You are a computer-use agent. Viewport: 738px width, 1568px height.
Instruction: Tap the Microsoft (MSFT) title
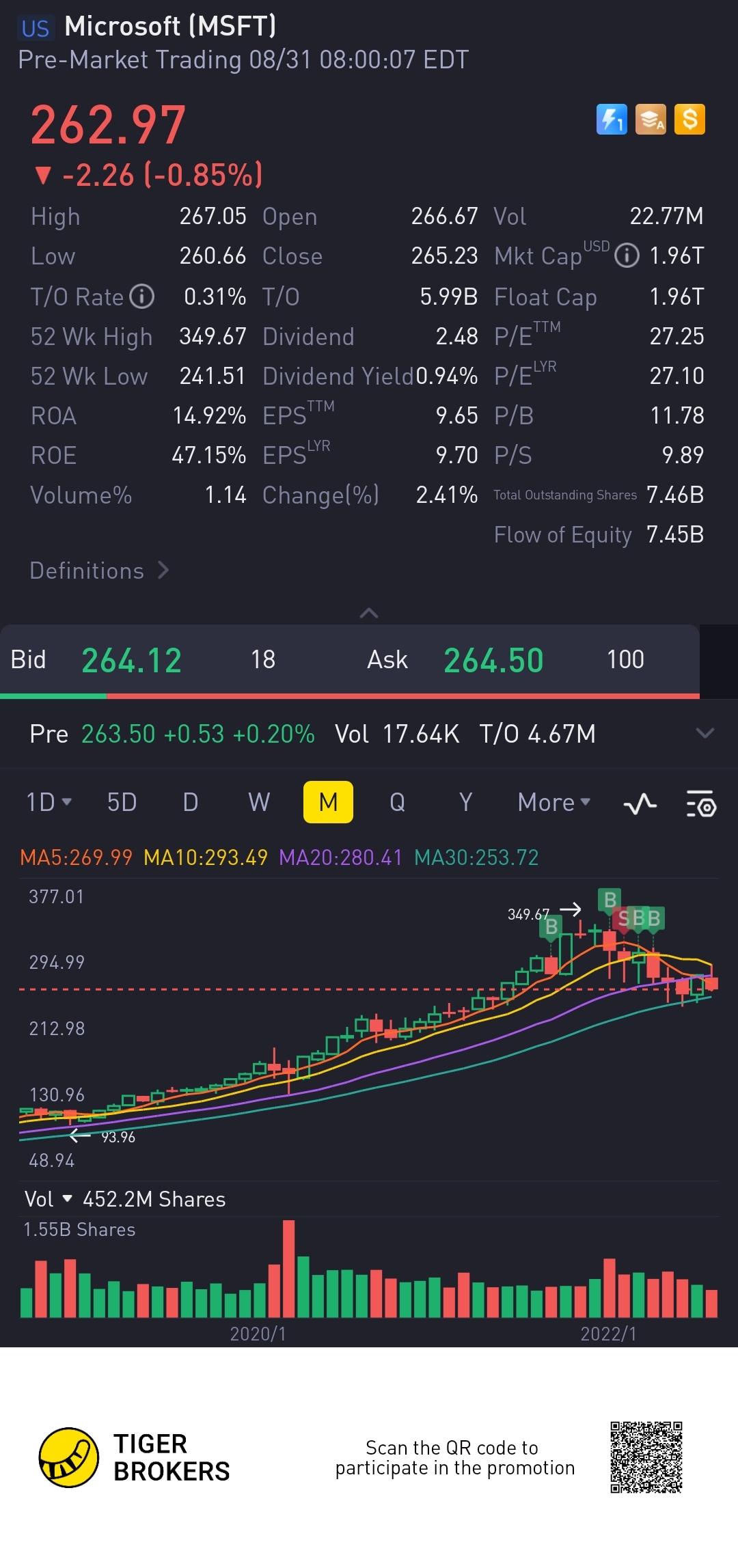click(x=170, y=27)
